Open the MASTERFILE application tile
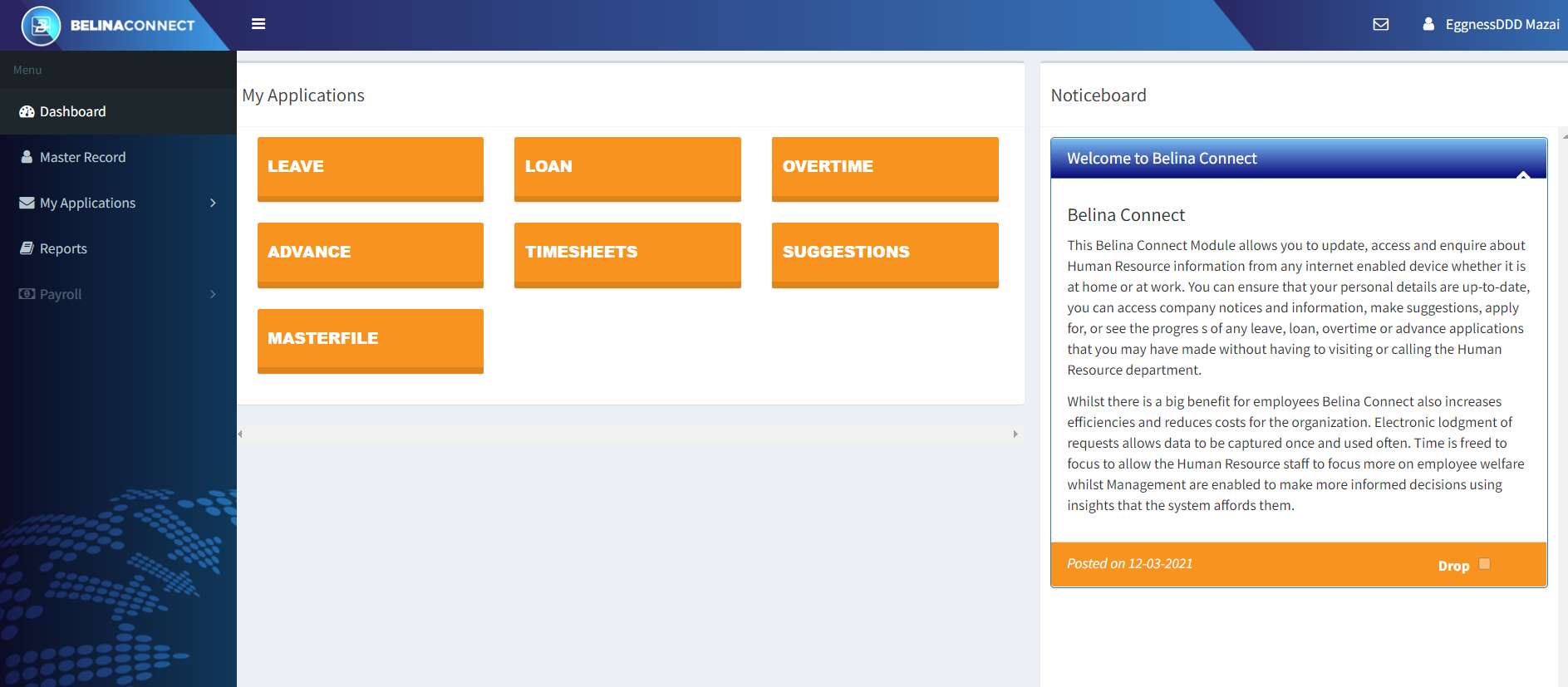1568x687 pixels. (371, 341)
